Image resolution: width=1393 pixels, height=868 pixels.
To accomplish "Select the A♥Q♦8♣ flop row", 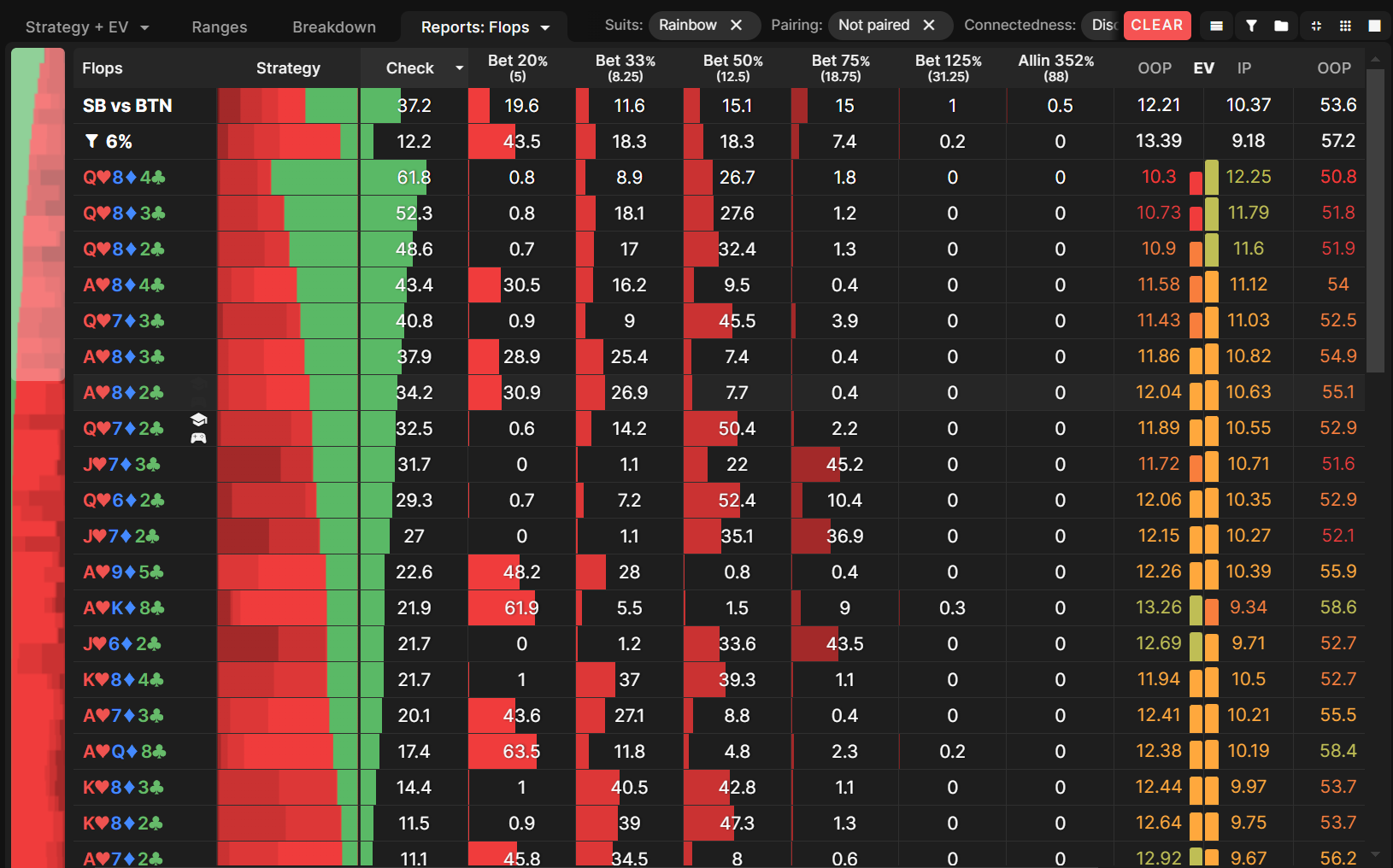I will 718,752.
